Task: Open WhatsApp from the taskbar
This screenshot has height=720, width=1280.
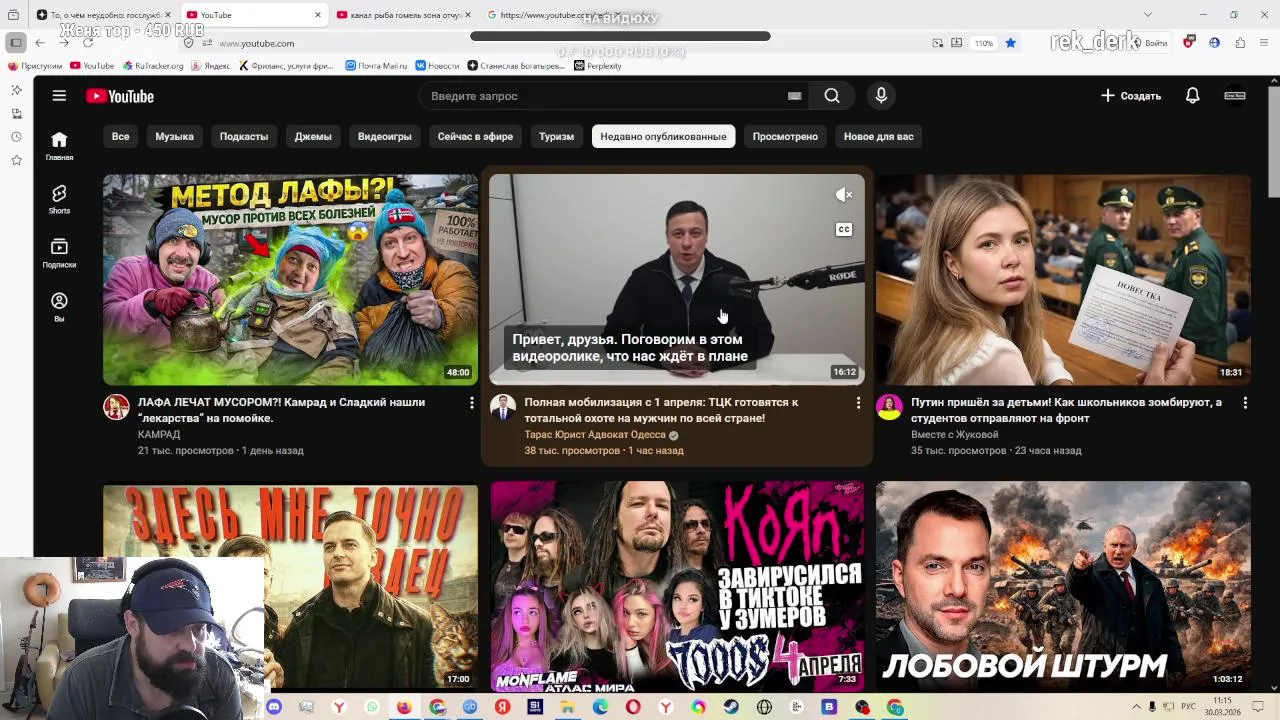Action: 372,707
